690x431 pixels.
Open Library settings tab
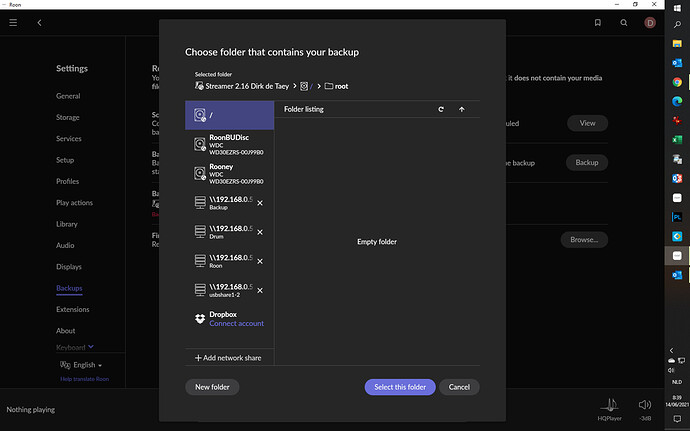[67, 224]
